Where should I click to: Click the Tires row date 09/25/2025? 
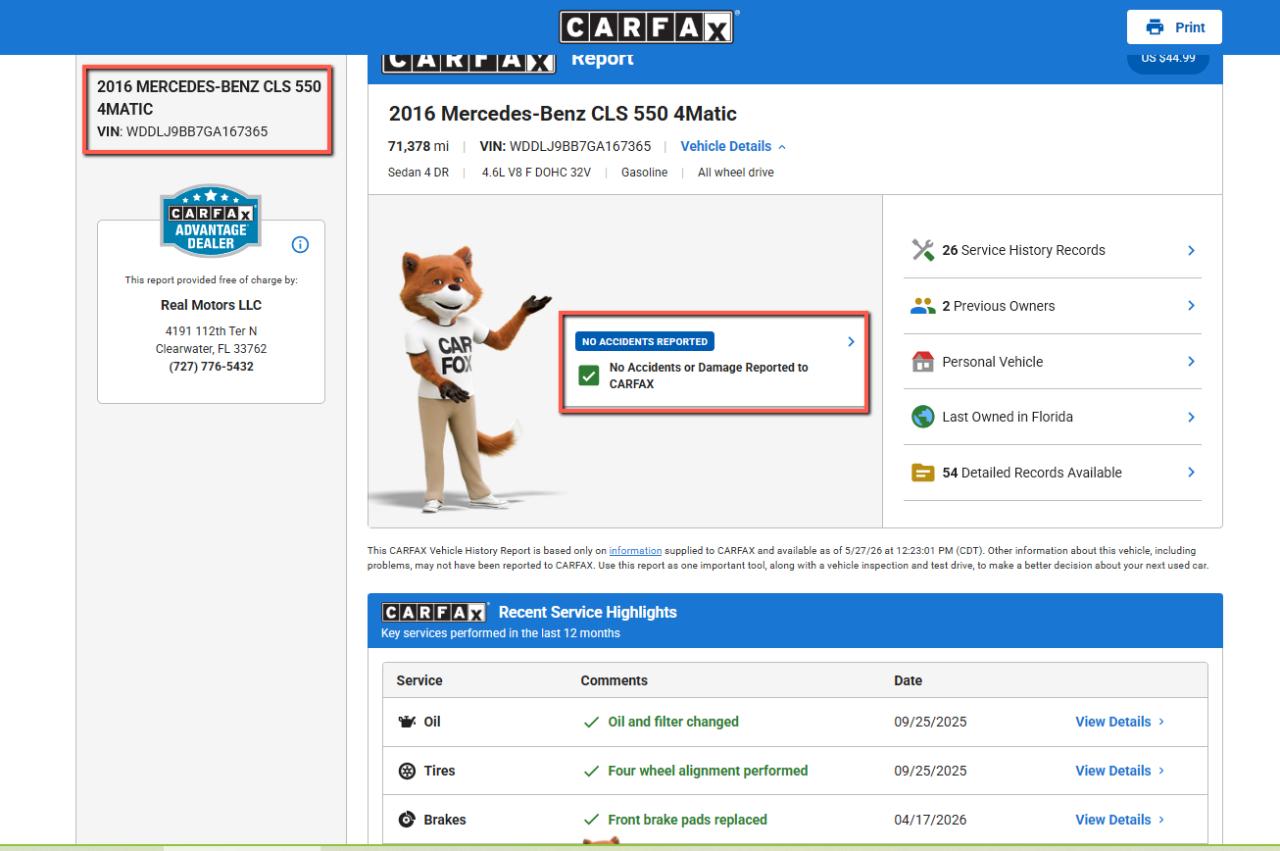[930, 771]
